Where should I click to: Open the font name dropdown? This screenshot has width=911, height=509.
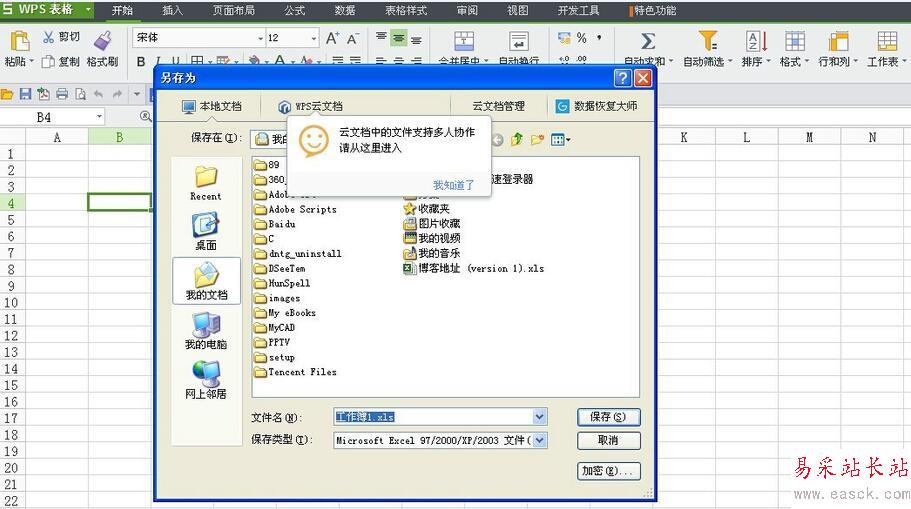(260, 38)
